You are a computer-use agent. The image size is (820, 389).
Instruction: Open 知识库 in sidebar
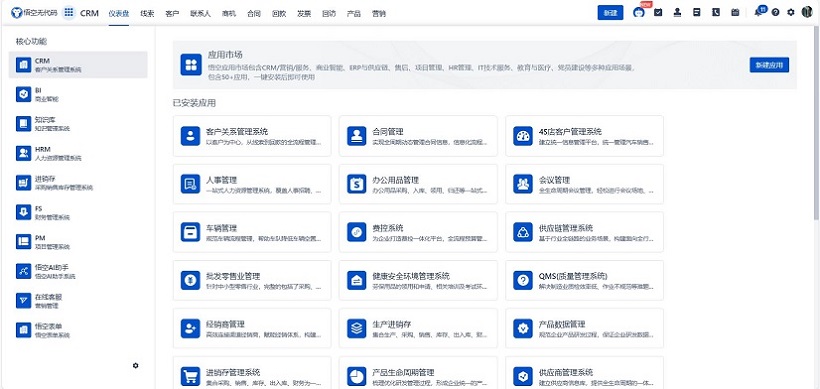78,124
